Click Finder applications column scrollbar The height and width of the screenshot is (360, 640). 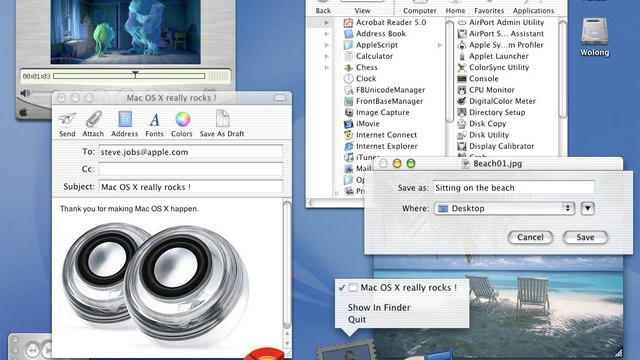[449, 71]
